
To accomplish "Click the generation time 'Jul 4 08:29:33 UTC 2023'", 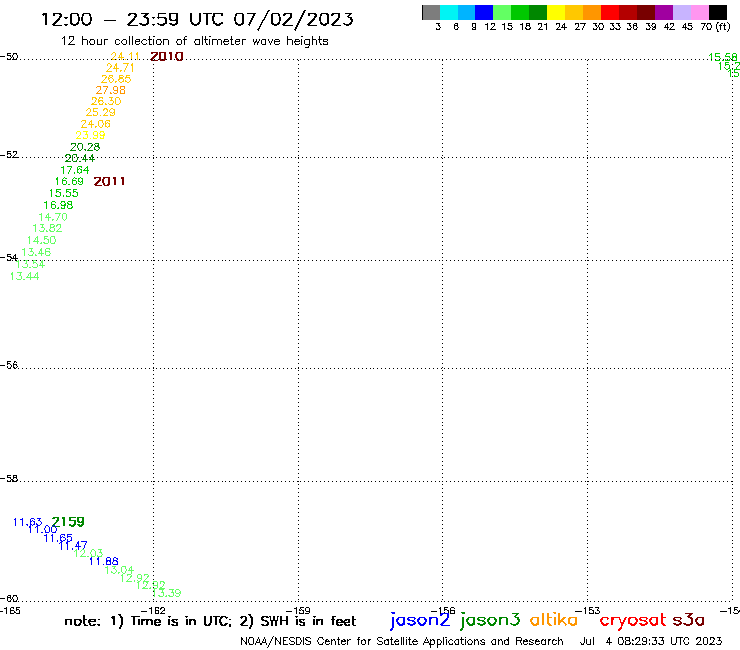I will (651, 642).
